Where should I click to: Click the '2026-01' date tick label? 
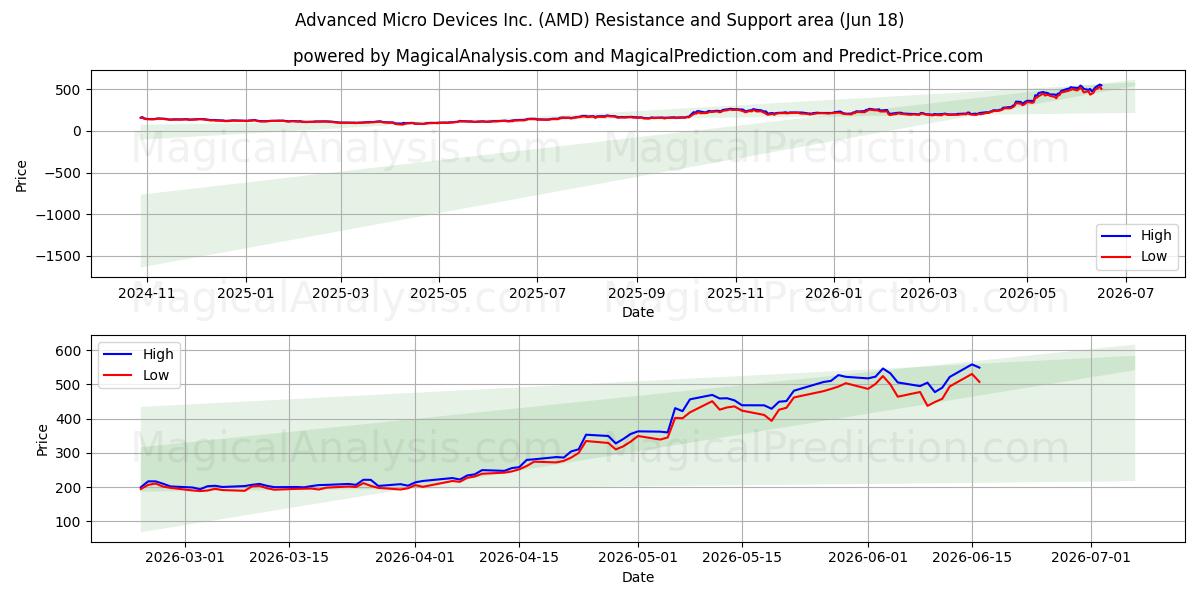[x=833, y=293]
